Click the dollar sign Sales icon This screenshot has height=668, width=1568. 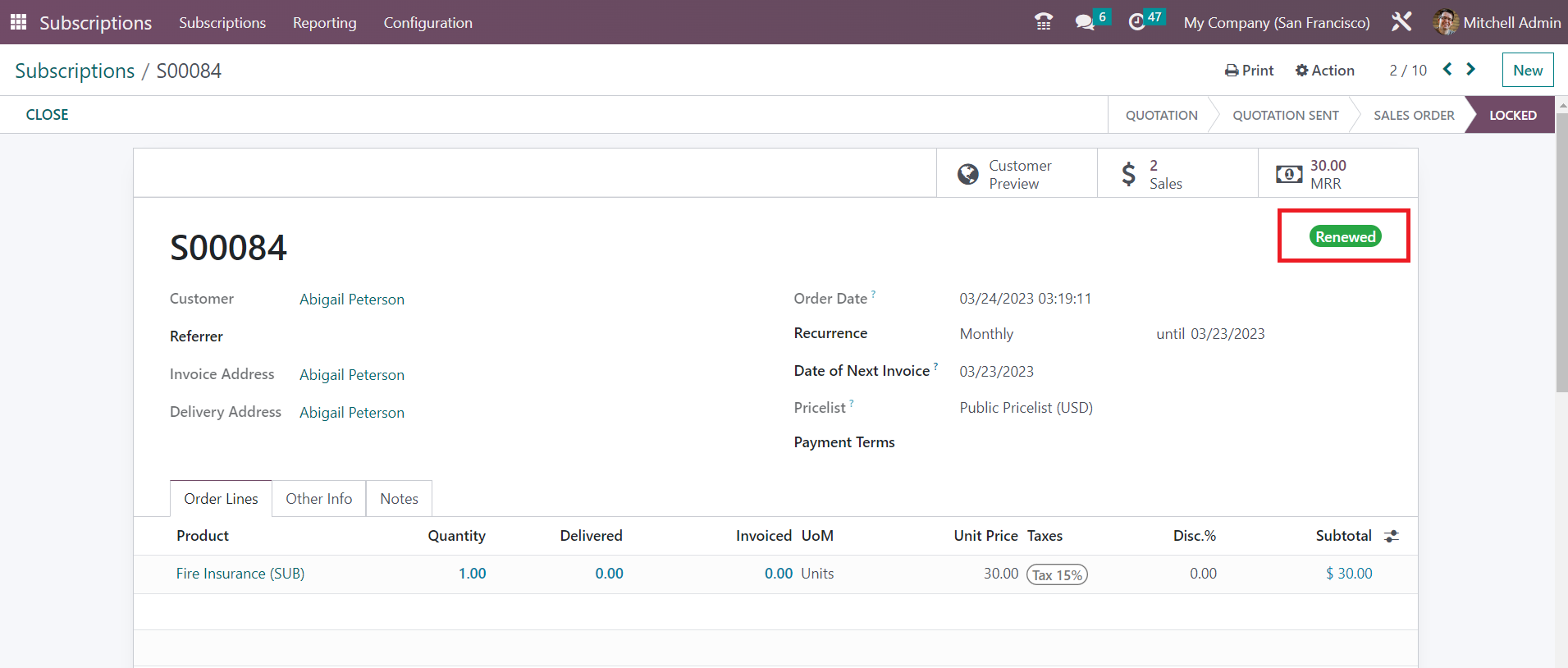click(x=1129, y=174)
